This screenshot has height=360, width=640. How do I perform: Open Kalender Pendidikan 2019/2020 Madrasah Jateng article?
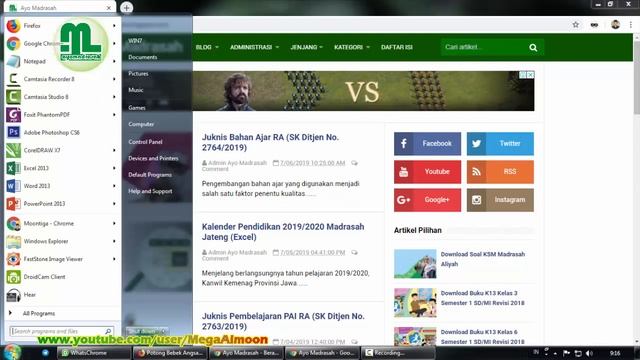click(283, 232)
